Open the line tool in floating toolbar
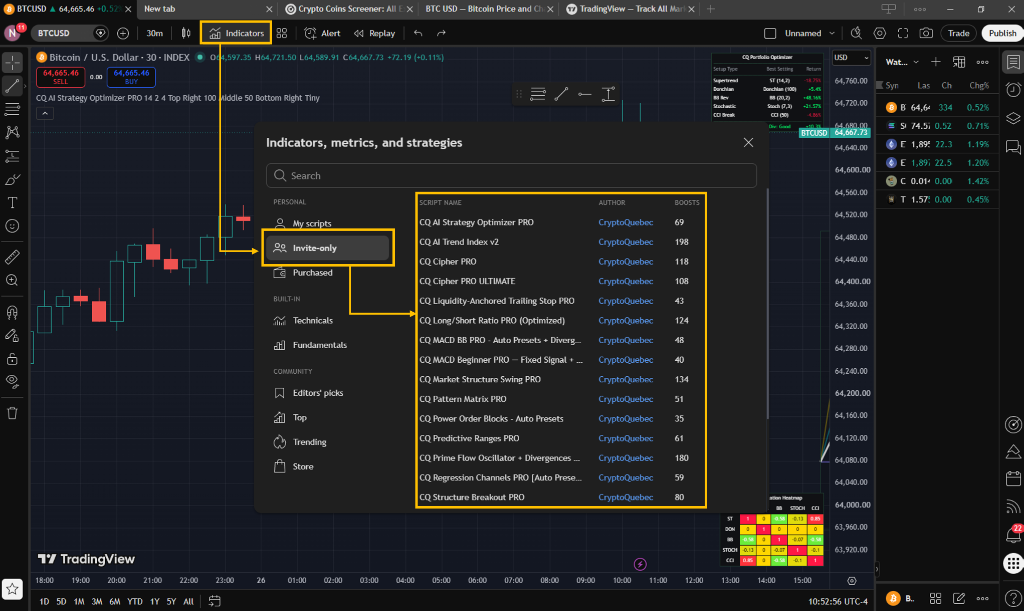Viewport: 1024px width, 611px height. [561, 95]
